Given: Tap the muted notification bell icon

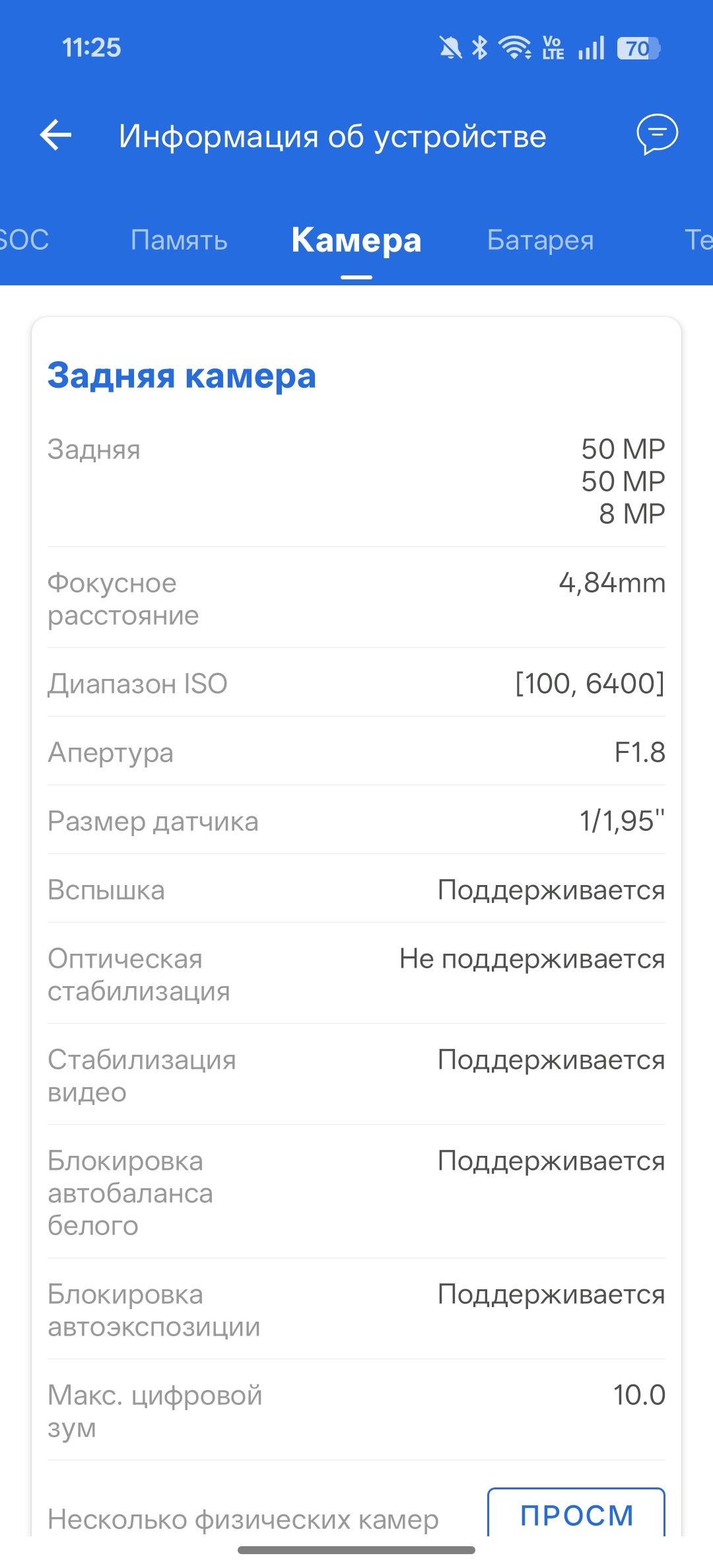Looking at the screenshot, I should point(451,48).
